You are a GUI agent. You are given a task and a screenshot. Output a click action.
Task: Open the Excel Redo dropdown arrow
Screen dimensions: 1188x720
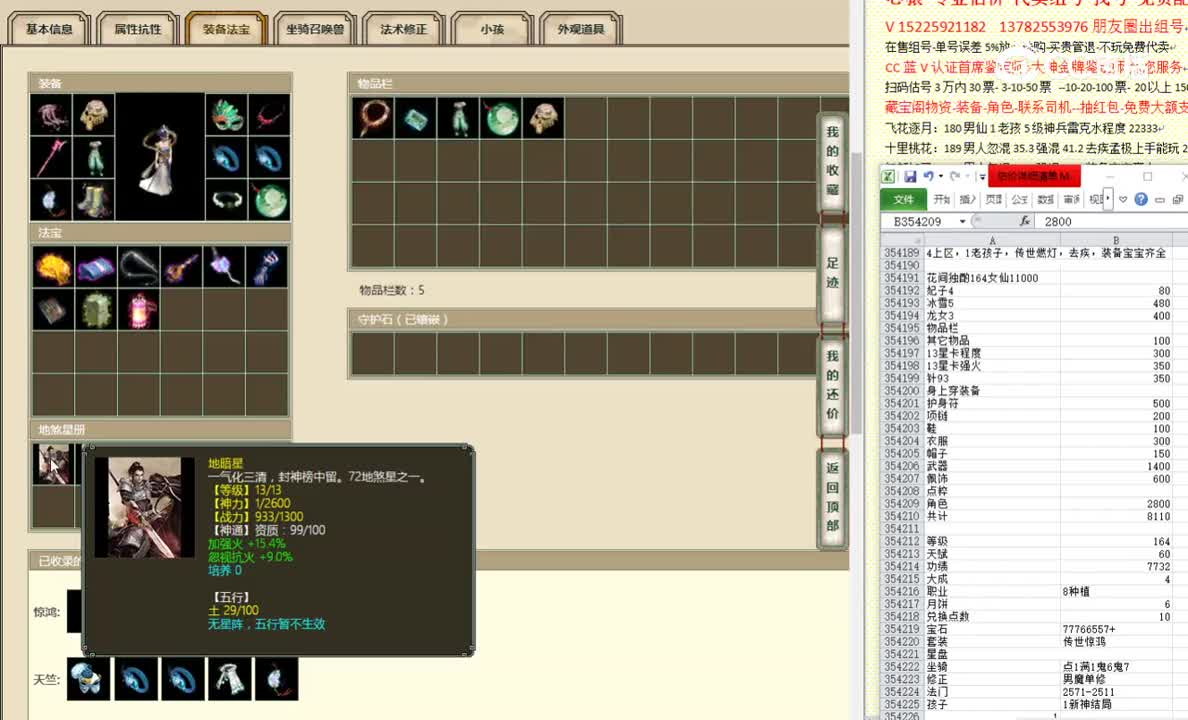coord(967,176)
